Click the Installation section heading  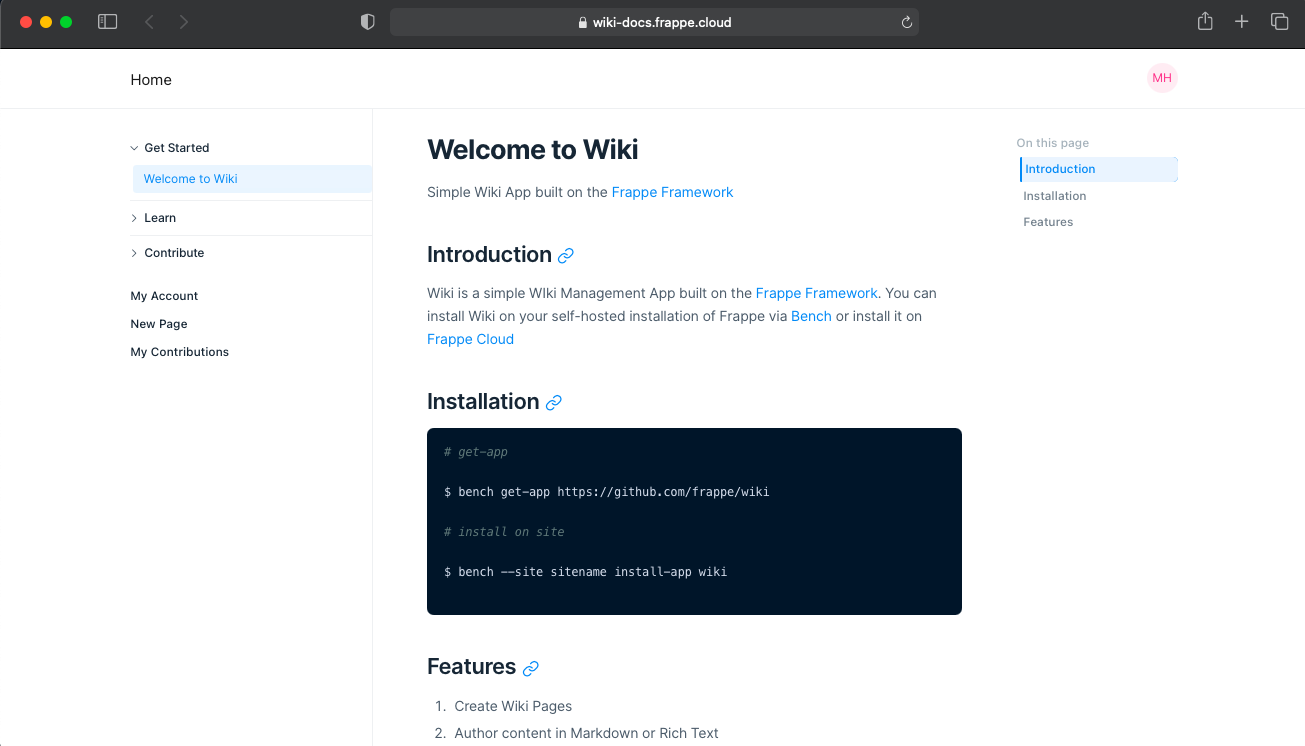pos(483,402)
